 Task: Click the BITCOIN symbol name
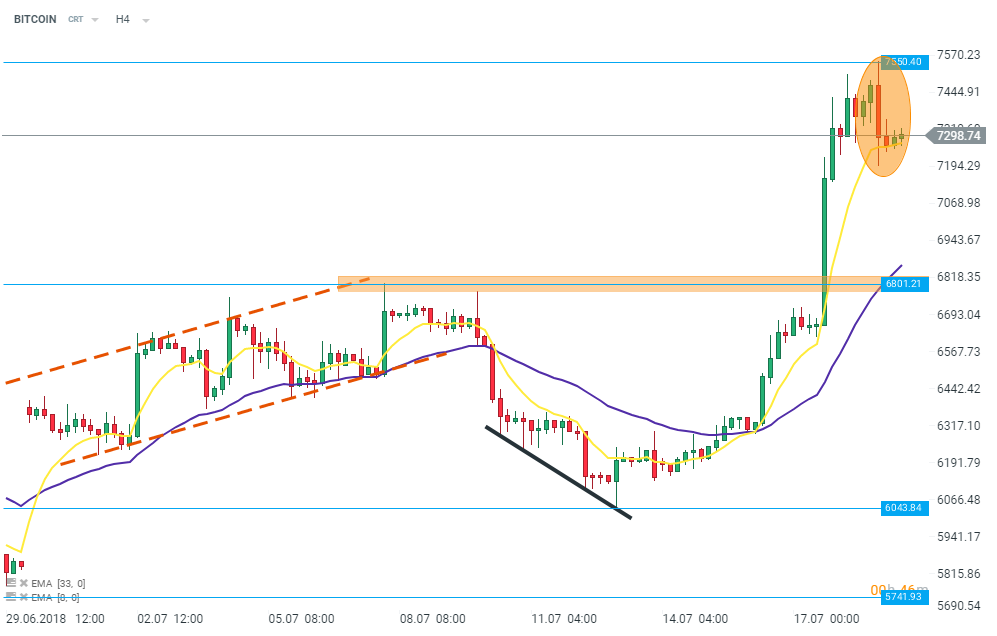35,19
